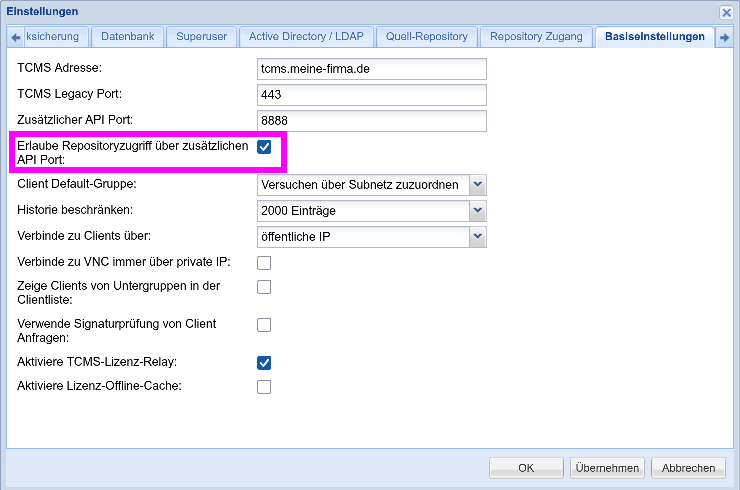Disable Aktiviere TCMS-Lizenz-Relay checkbox

(x=264, y=363)
